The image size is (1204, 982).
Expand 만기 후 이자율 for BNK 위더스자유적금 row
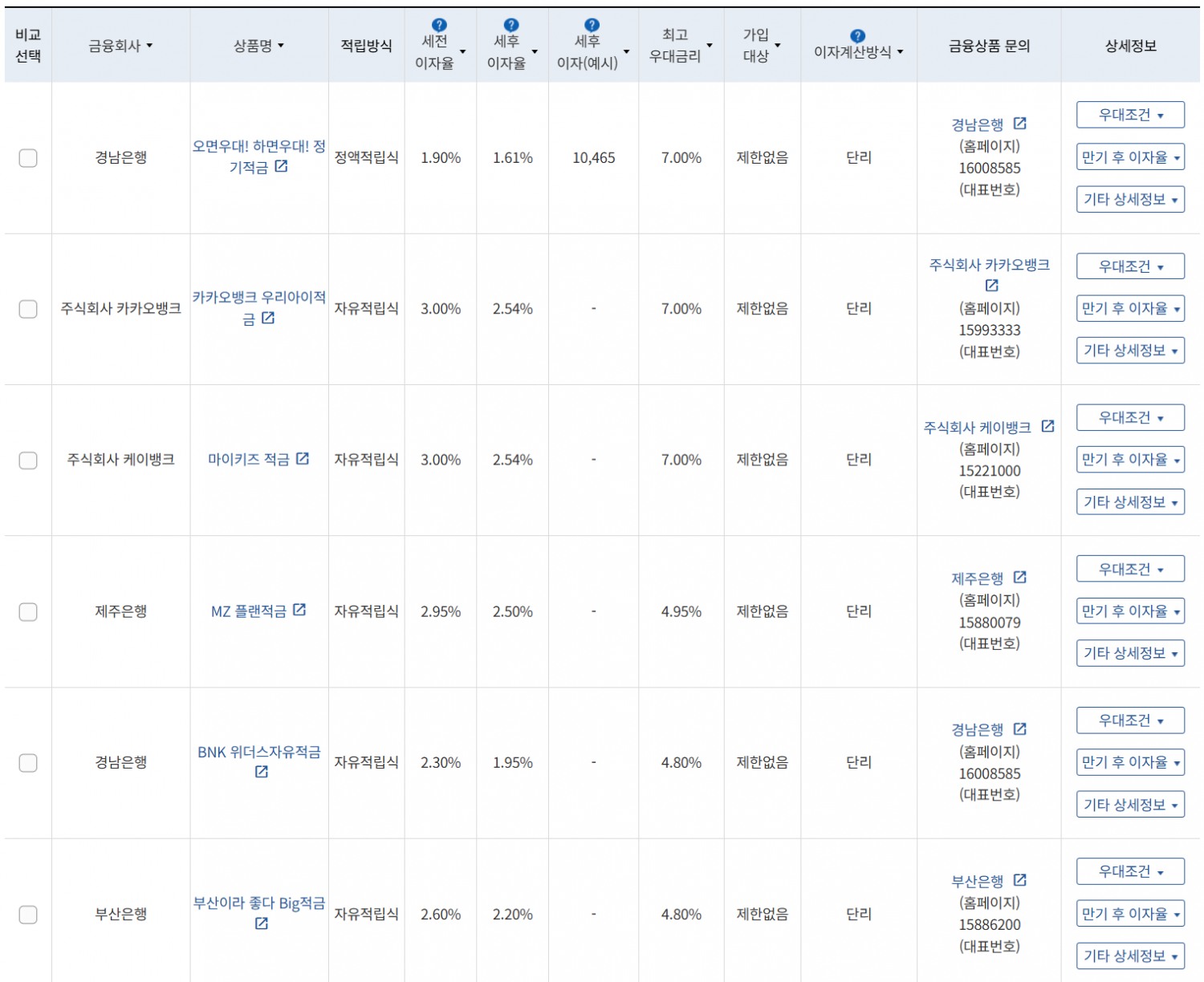(1130, 762)
